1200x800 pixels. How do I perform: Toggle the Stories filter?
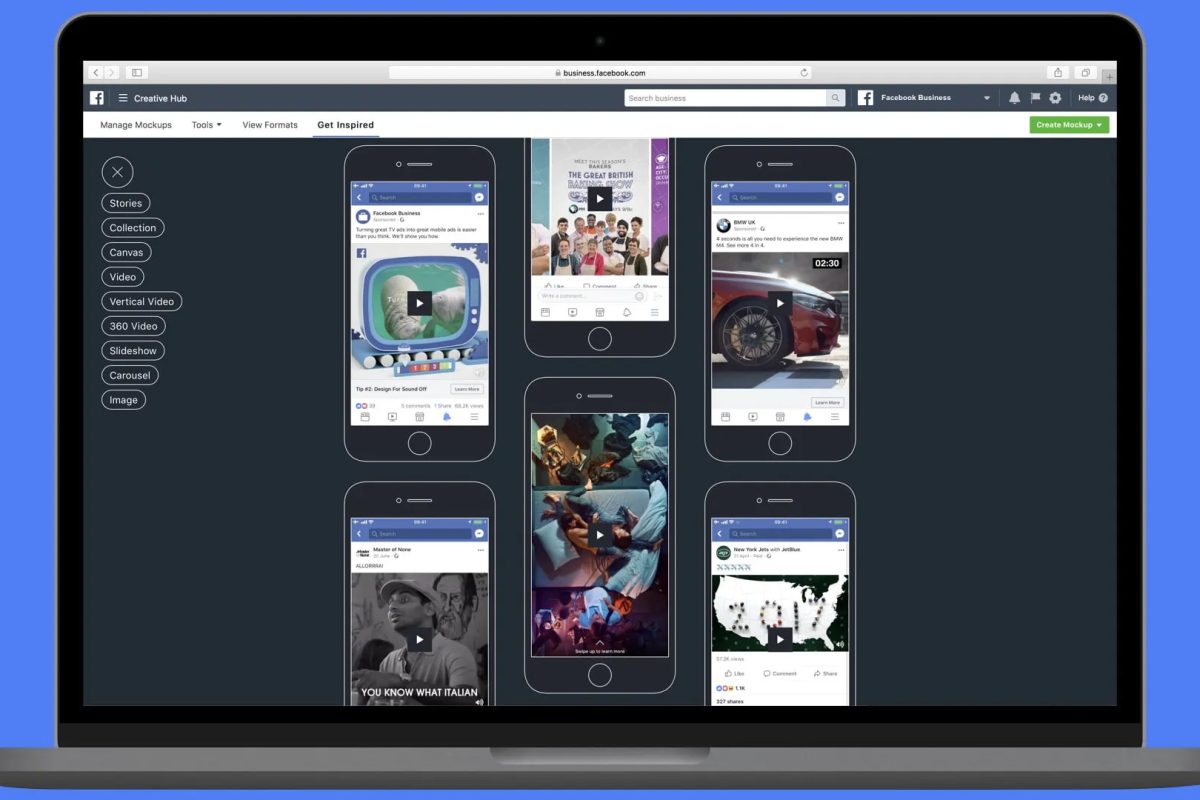pos(126,203)
